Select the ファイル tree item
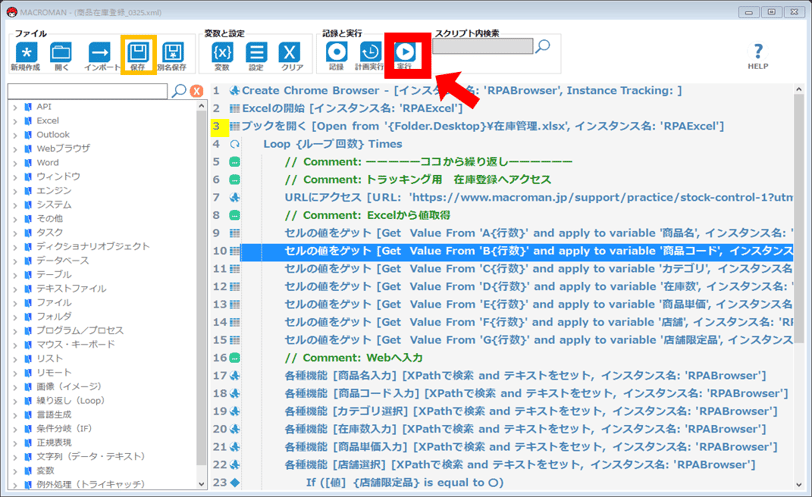The height and width of the screenshot is (497, 812). [x=54, y=302]
